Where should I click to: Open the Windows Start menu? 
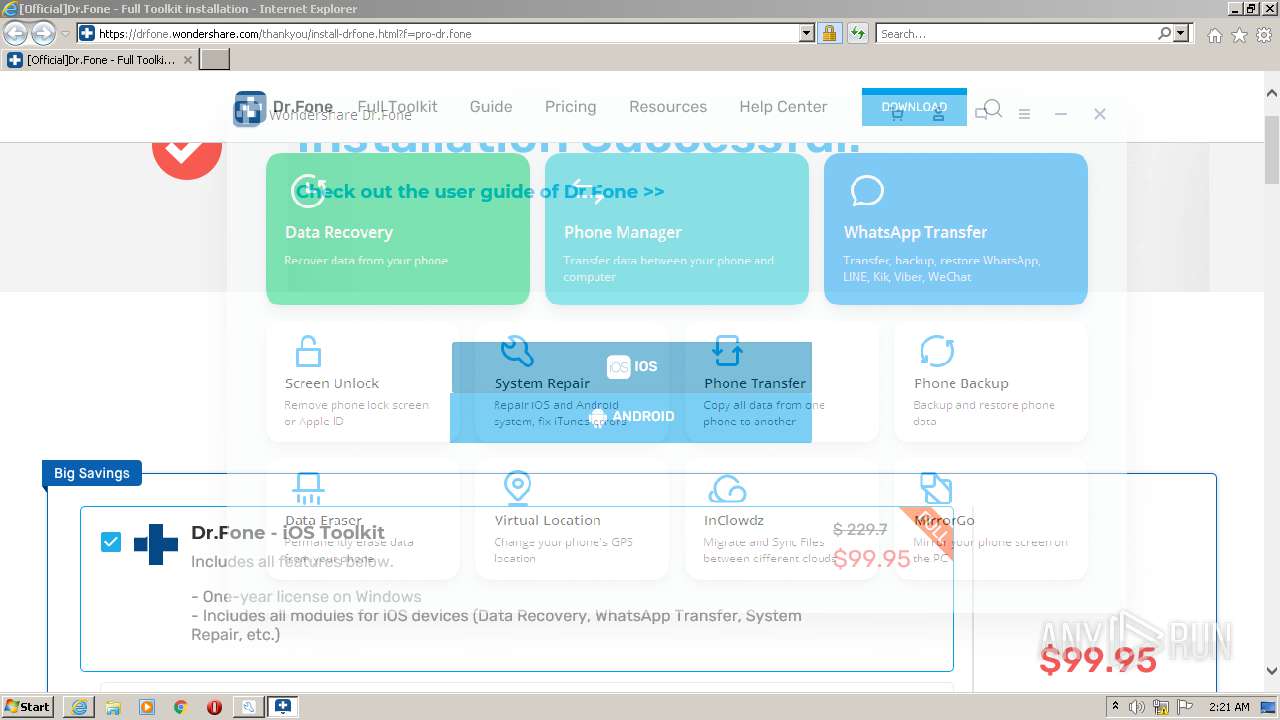tap(27, 707)
